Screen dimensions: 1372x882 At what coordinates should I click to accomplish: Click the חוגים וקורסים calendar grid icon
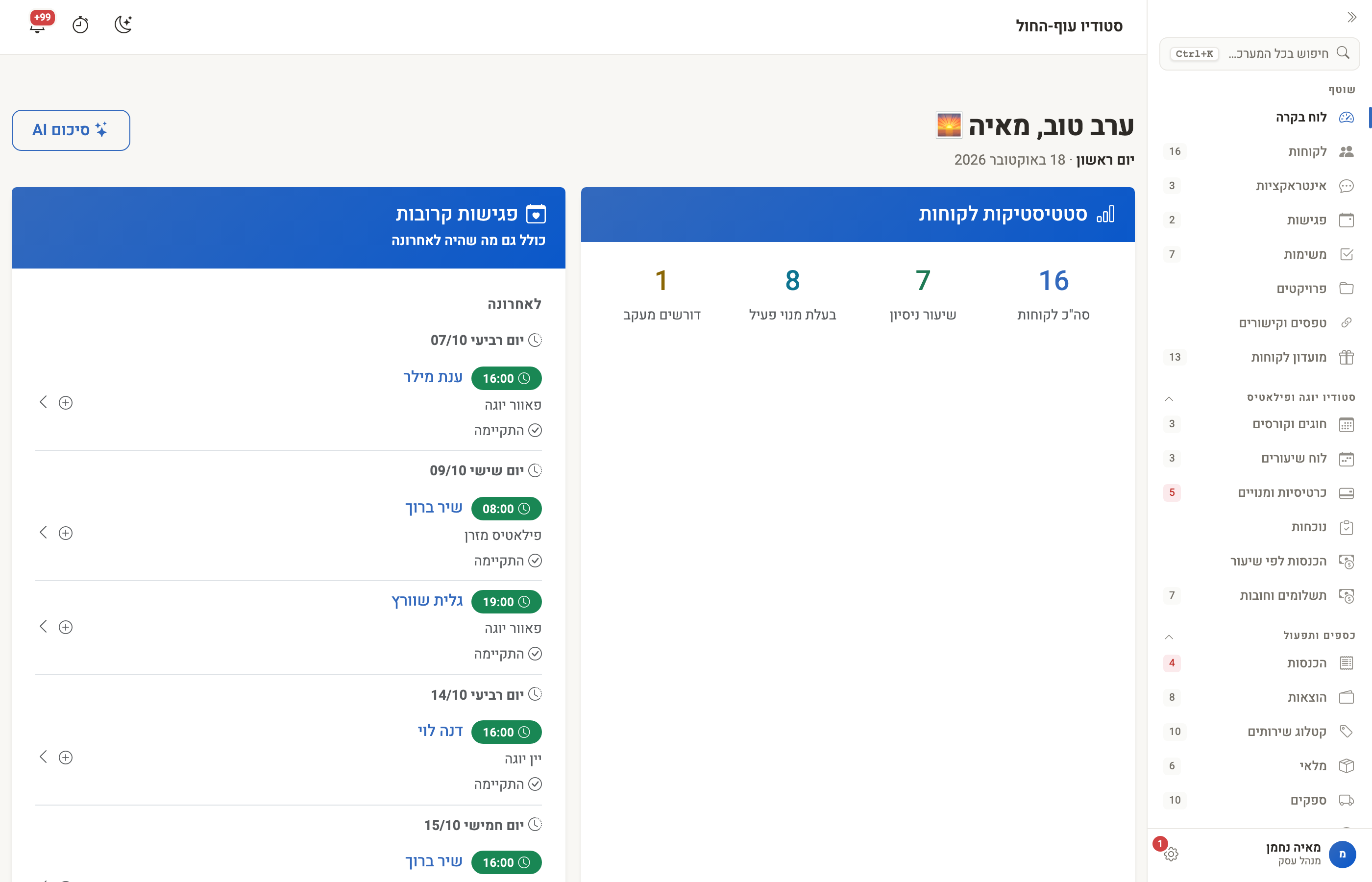coord(1346,424)
